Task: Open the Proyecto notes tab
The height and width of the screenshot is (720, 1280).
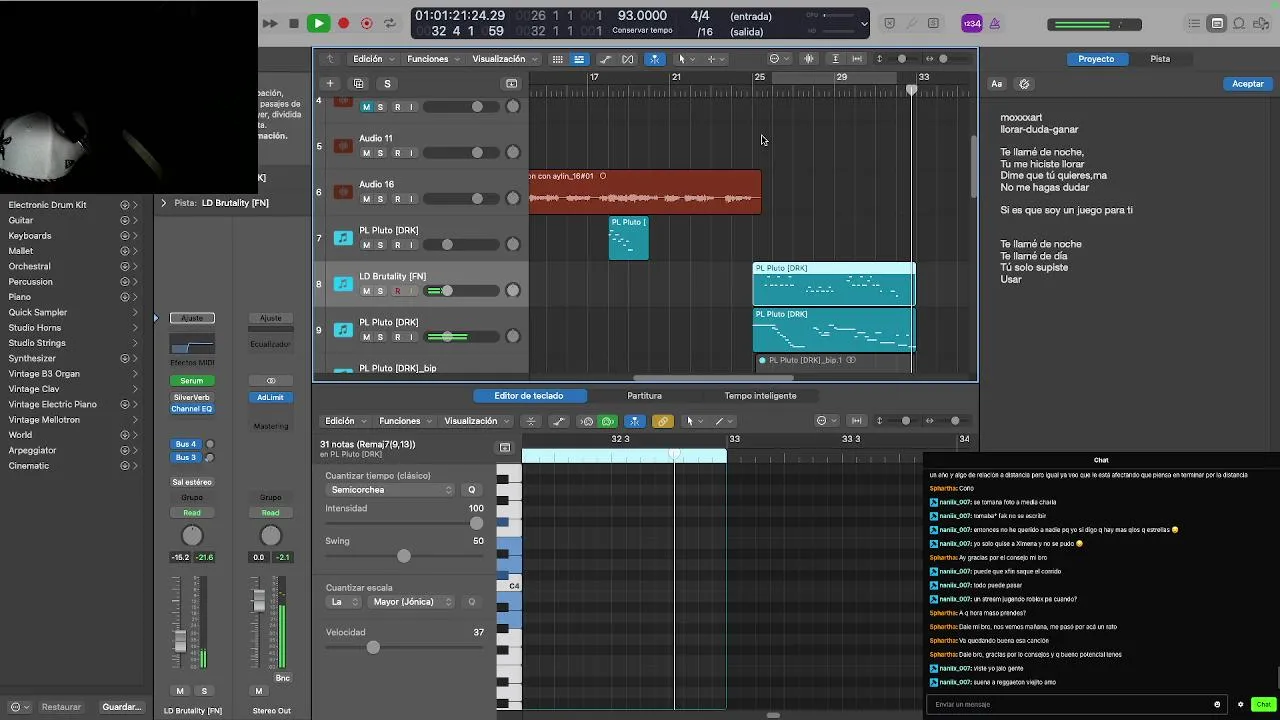Action: [1096, 59]
